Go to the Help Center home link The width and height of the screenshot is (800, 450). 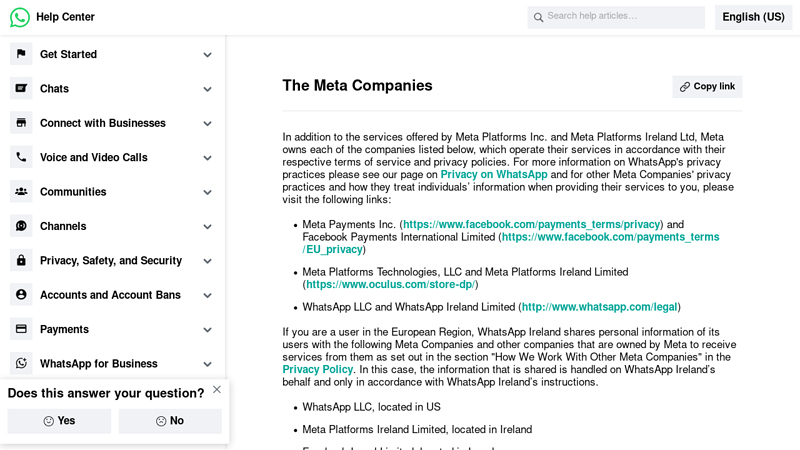65,17
